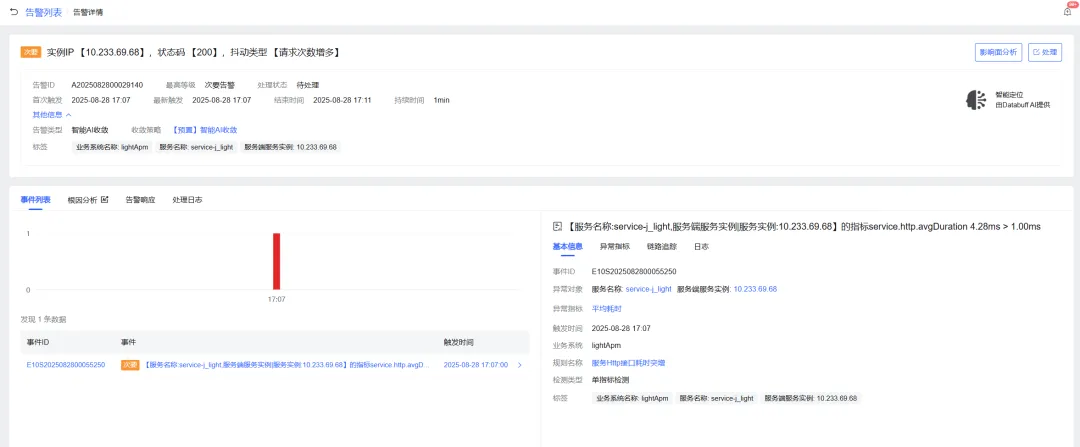1080x447 pixels.
Task: Click the 服务端服务实例: 10.233.69.68 tag in alert header
Action: [290, 147]
